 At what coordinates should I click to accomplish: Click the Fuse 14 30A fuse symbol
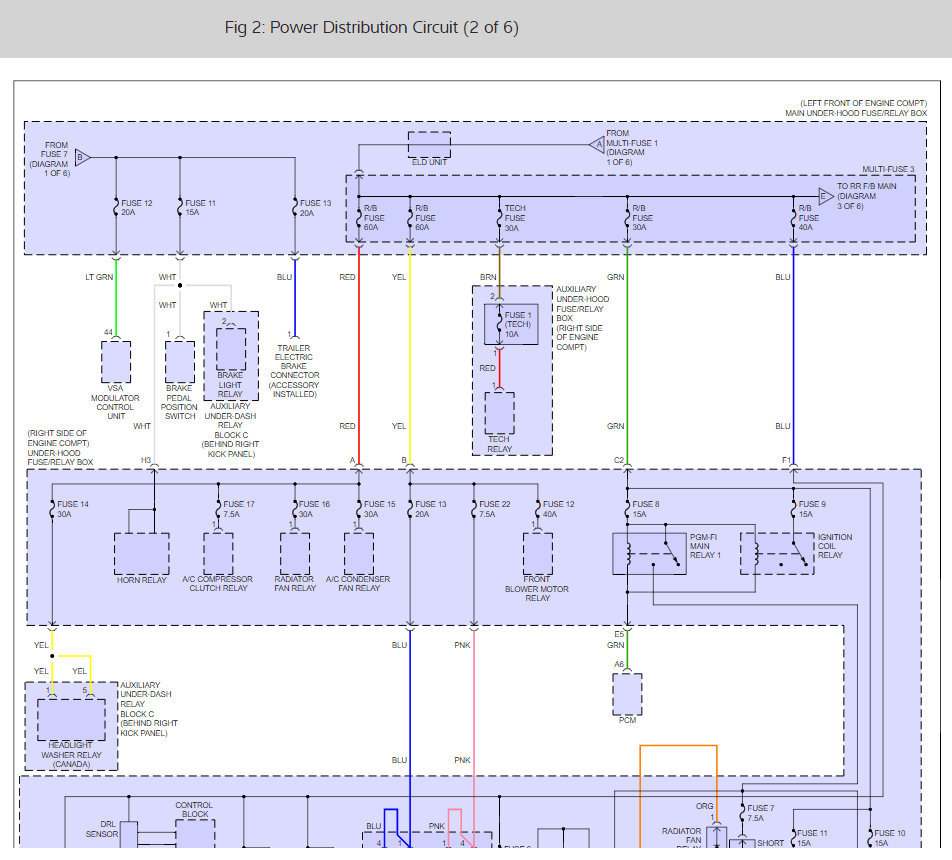[x=52, y=510]
